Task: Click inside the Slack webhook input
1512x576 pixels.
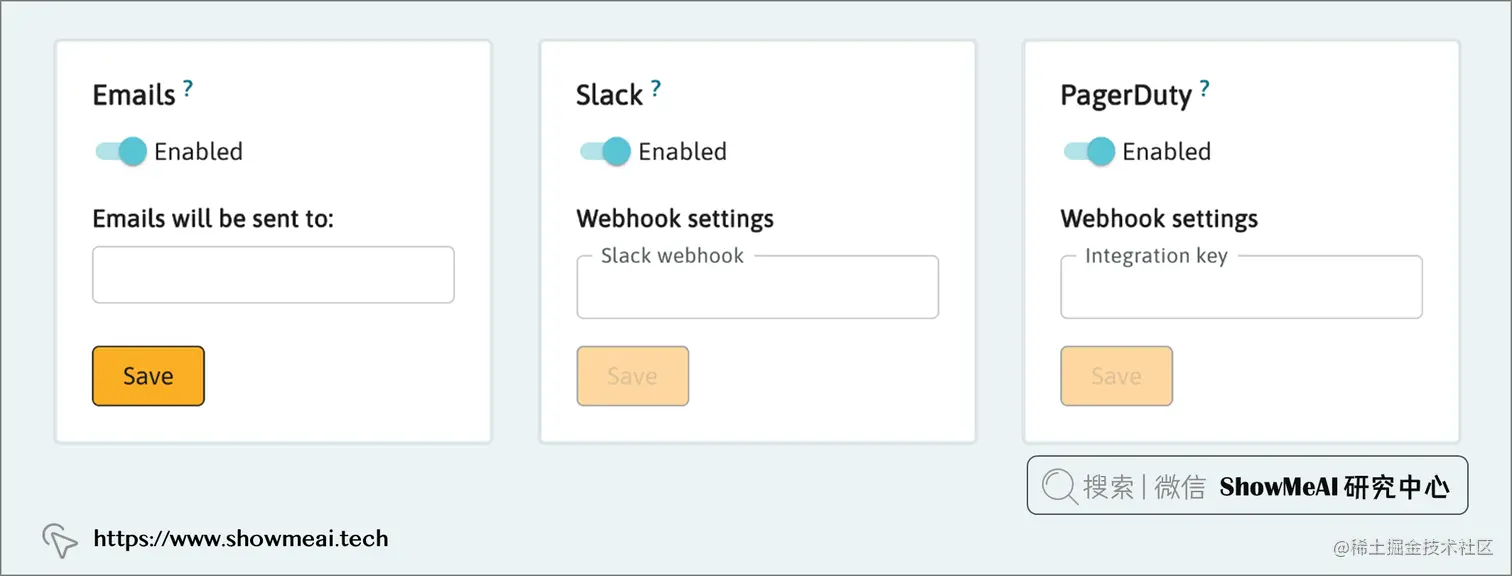Action: pos(757,291)
